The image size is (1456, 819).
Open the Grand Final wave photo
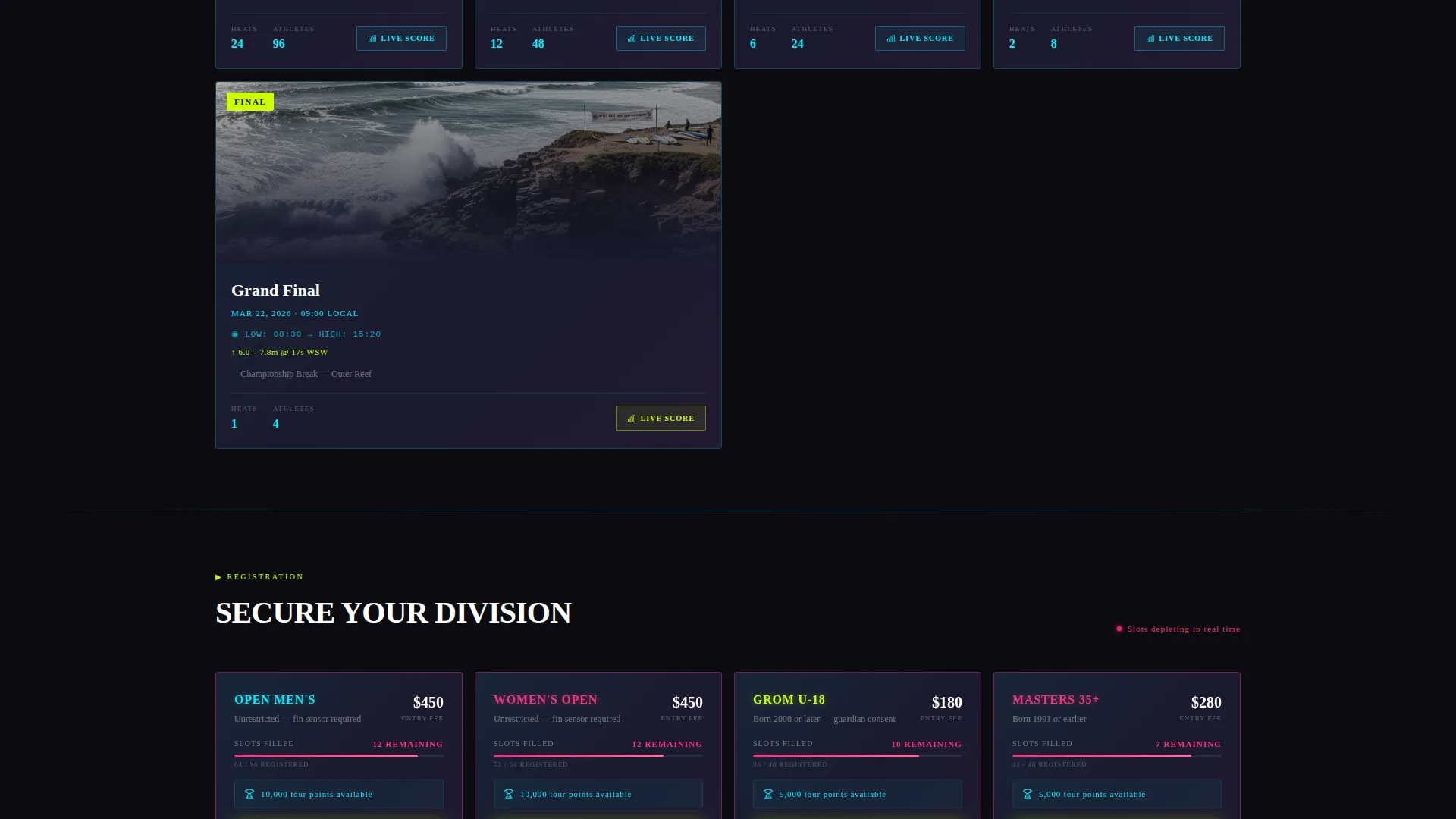pos(469,173)
